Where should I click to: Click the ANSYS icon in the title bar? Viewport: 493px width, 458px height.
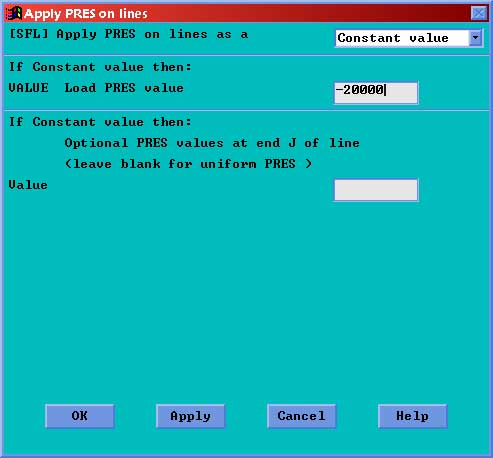[x=14, y=13]
